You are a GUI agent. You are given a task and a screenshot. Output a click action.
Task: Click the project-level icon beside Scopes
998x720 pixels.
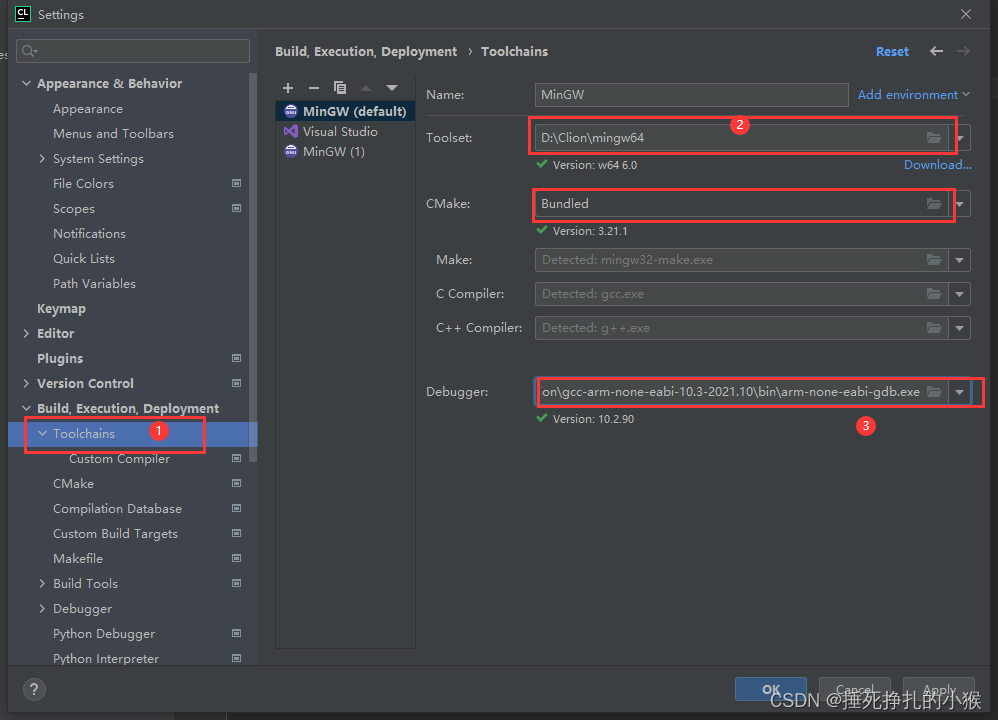237,208
